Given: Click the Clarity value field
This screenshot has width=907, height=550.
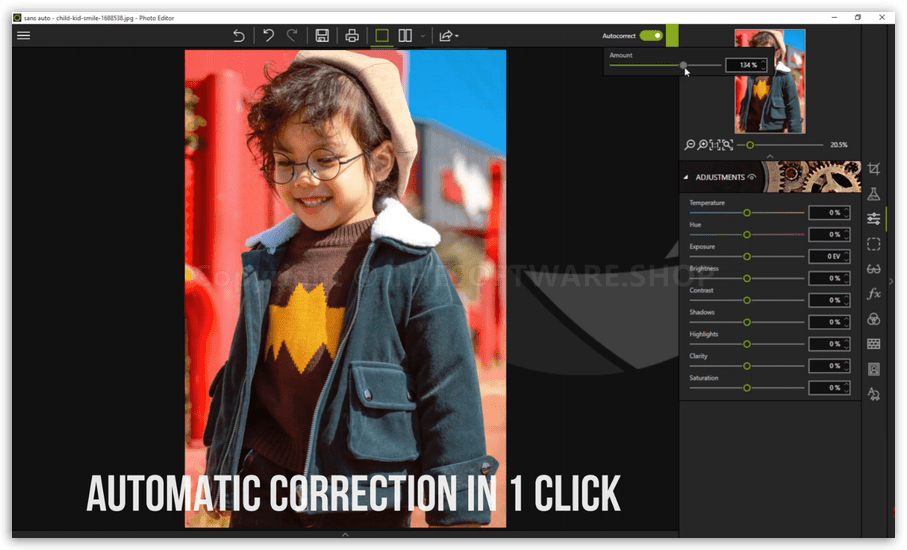Looking at the screenshot, I should point(829,366).
